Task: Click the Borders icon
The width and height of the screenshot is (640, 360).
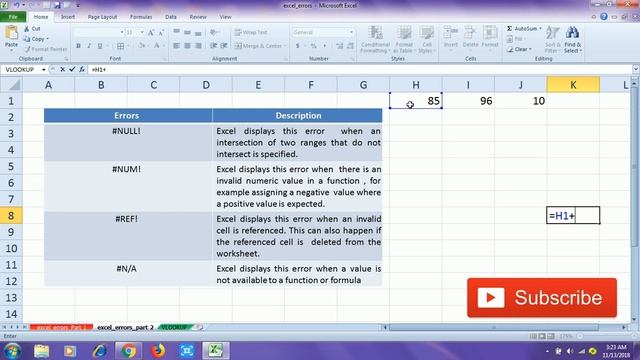Action: (x=120, y=46)
